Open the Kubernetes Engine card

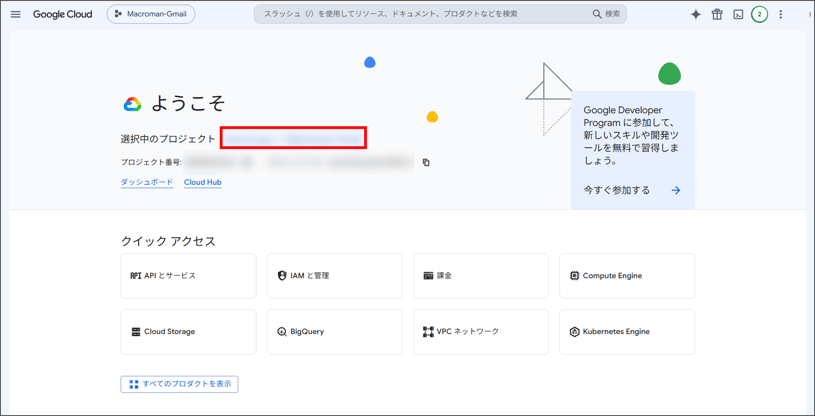pyautogui.click(x=627, y=332)
